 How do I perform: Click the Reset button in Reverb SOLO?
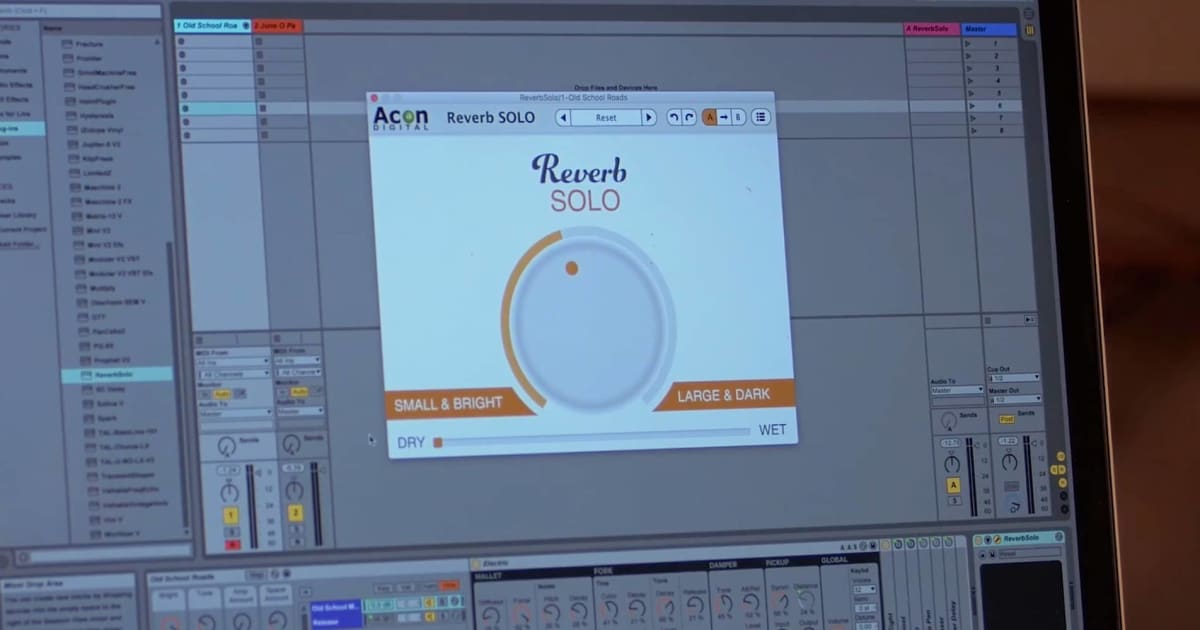pyautogui.click(x=605, y=117)
